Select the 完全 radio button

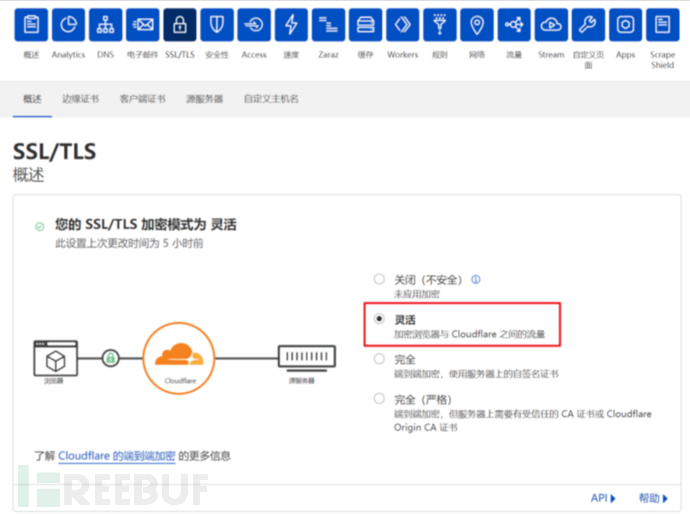[x=379, y=359]
